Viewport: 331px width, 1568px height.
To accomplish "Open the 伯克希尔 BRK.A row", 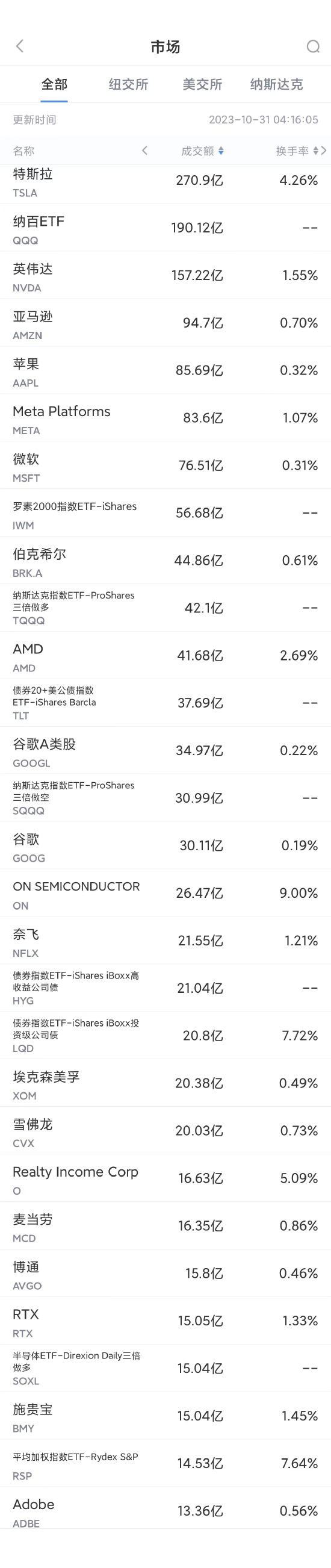I will (165, 560).
